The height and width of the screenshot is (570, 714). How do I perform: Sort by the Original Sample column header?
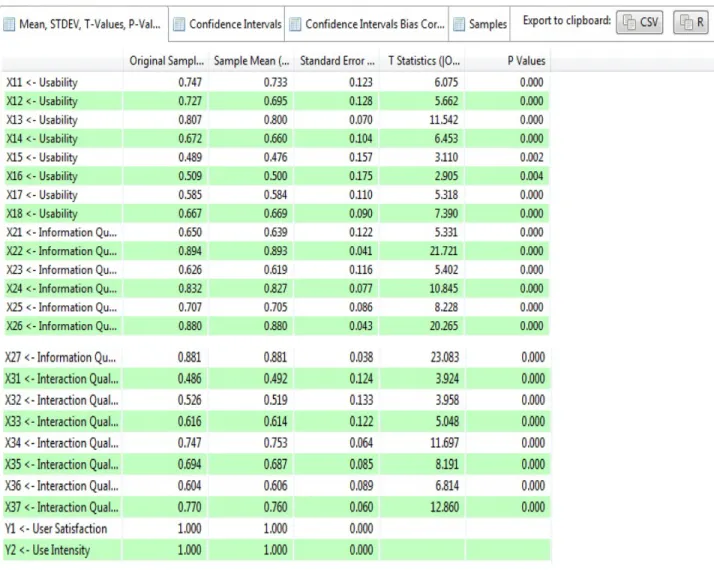pos(166,61)
